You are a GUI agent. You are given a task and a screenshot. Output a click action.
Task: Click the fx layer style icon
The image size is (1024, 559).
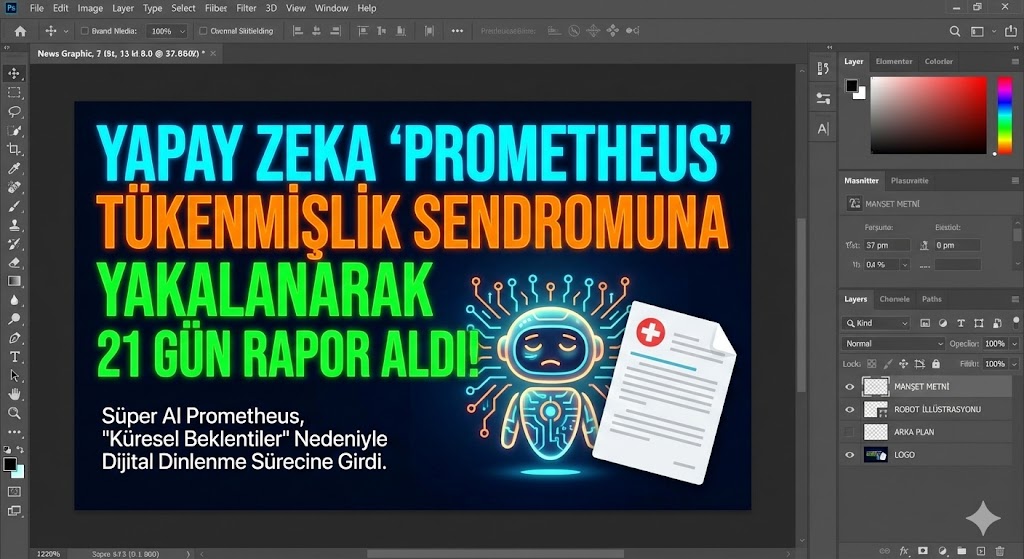(904, 550)
